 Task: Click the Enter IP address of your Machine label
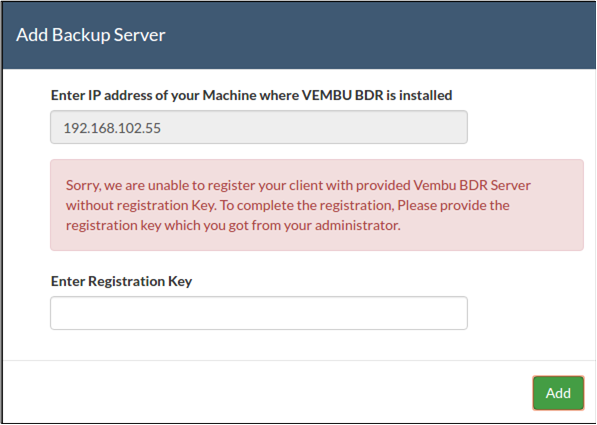coord(252,95)
